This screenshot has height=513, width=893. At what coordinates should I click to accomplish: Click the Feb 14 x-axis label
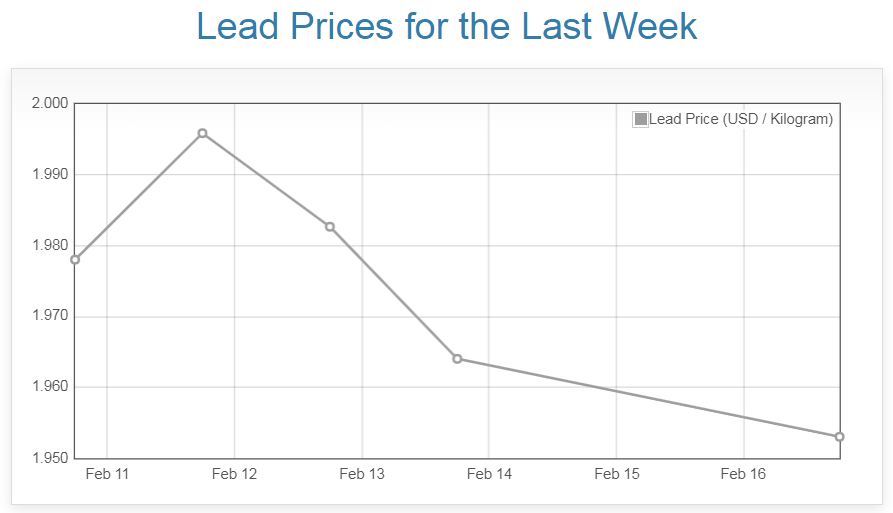click(489, 474)
